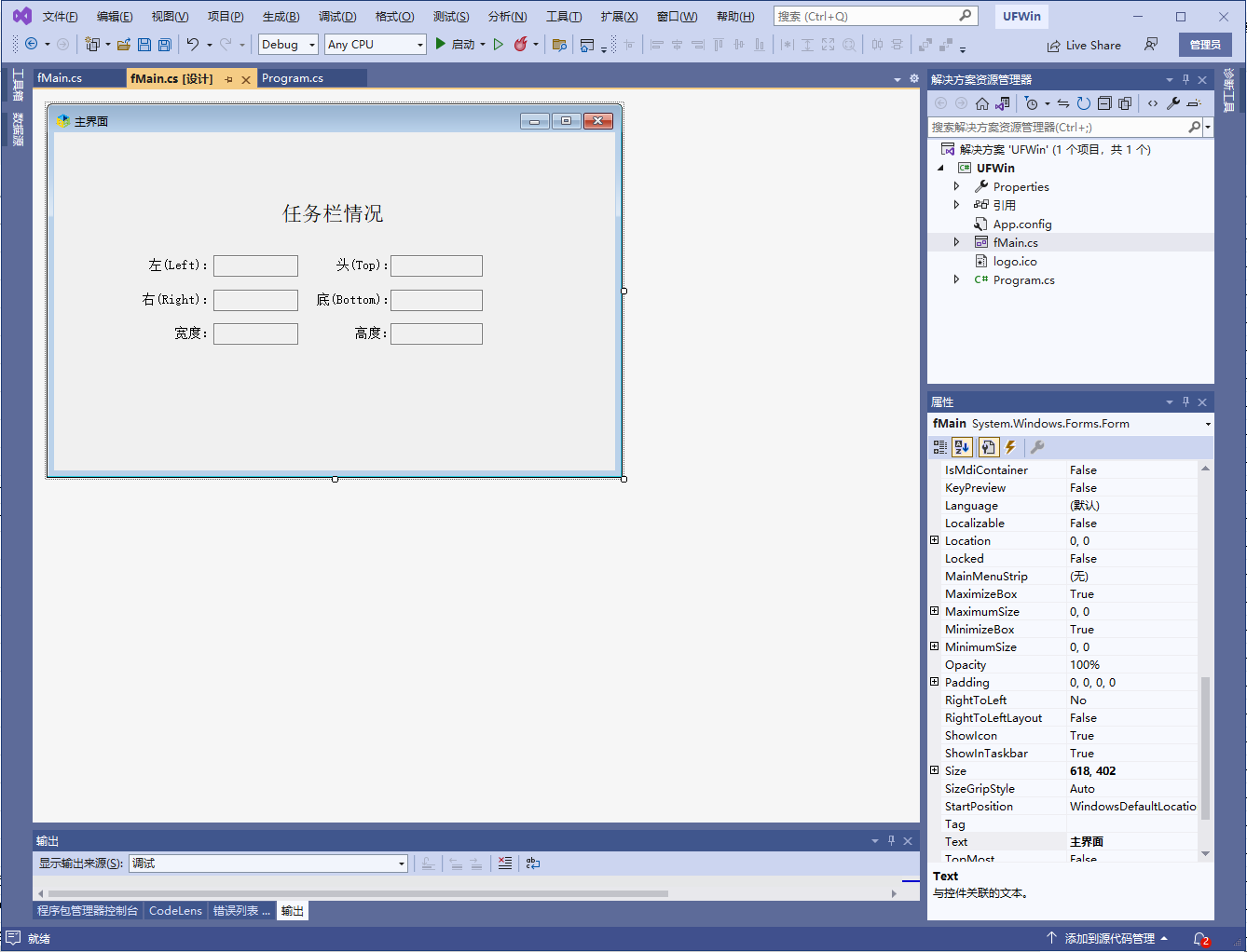
Task: Click Collapse All icon in Solution Explorer
Action: [1104, 103]
